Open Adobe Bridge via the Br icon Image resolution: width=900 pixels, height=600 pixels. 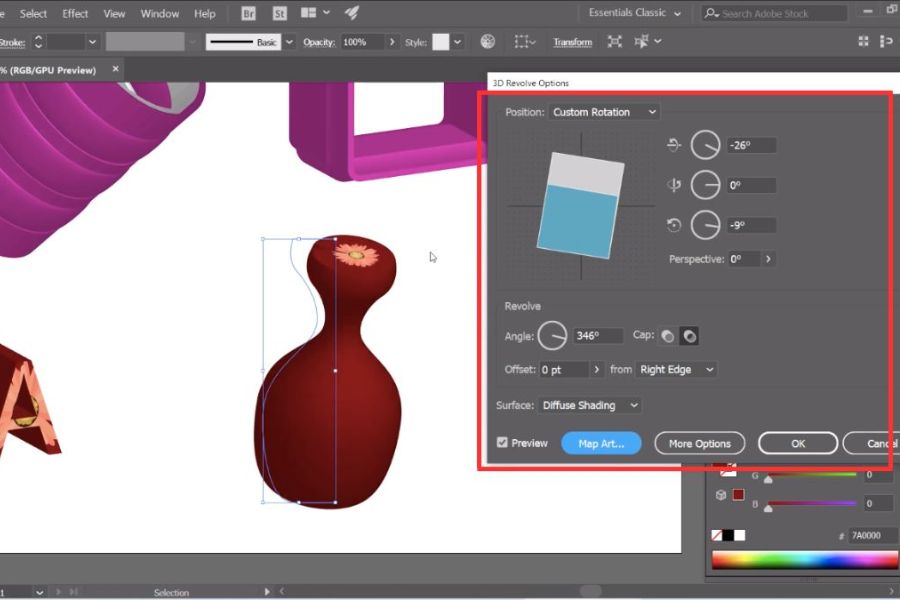click(x=248, y=14)
